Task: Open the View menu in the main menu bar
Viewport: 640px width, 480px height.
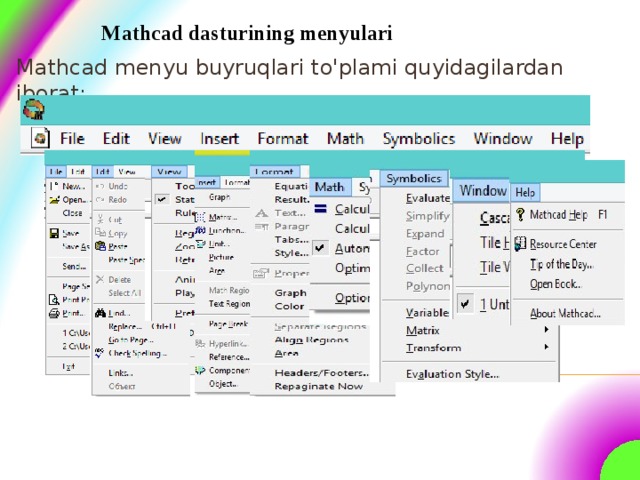Action: (x=164, y=139)
